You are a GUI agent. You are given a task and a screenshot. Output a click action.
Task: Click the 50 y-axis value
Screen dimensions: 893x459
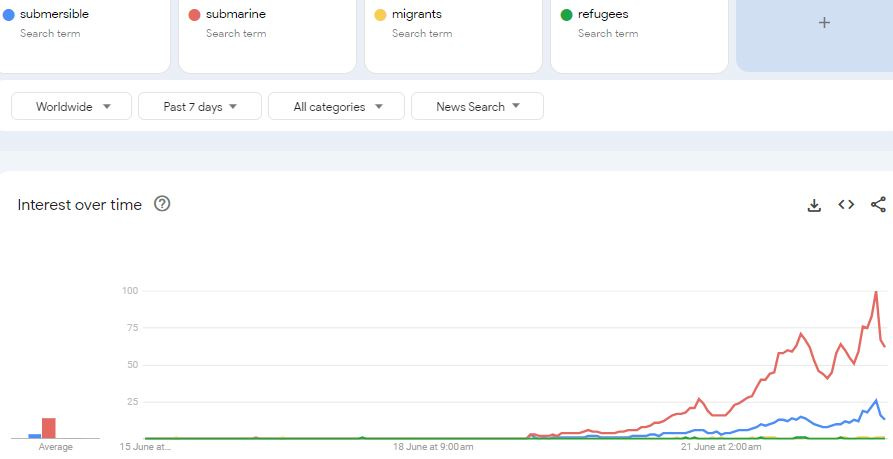132,364
